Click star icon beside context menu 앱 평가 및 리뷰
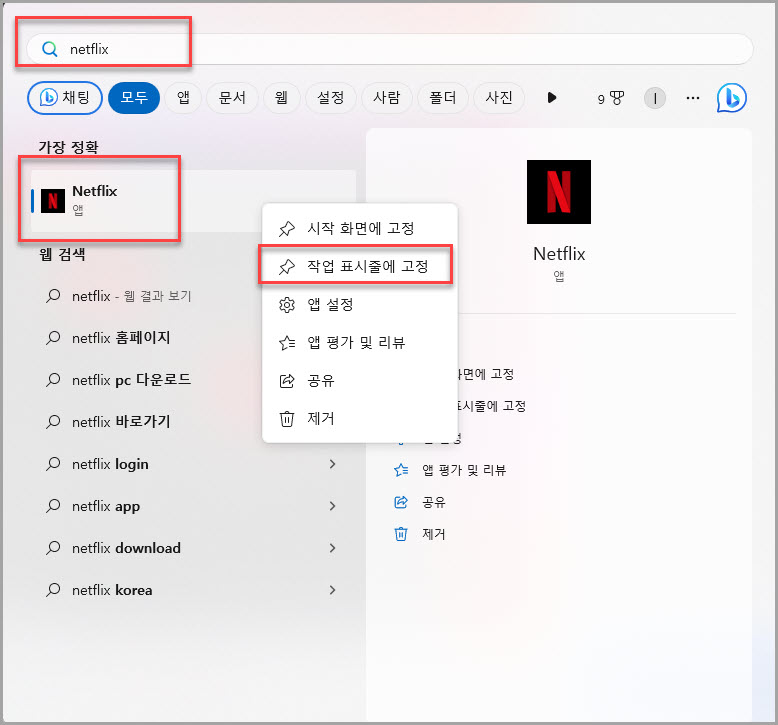Screen dimensions: 778x725 coord(287,343)
